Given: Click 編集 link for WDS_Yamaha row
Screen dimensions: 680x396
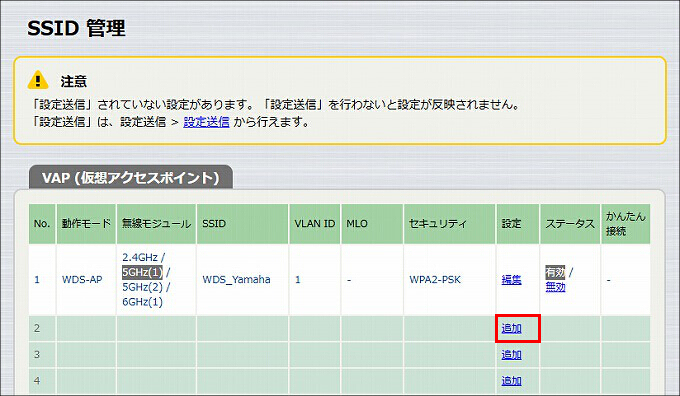Looking at the screenshot, I should [511, 280].
